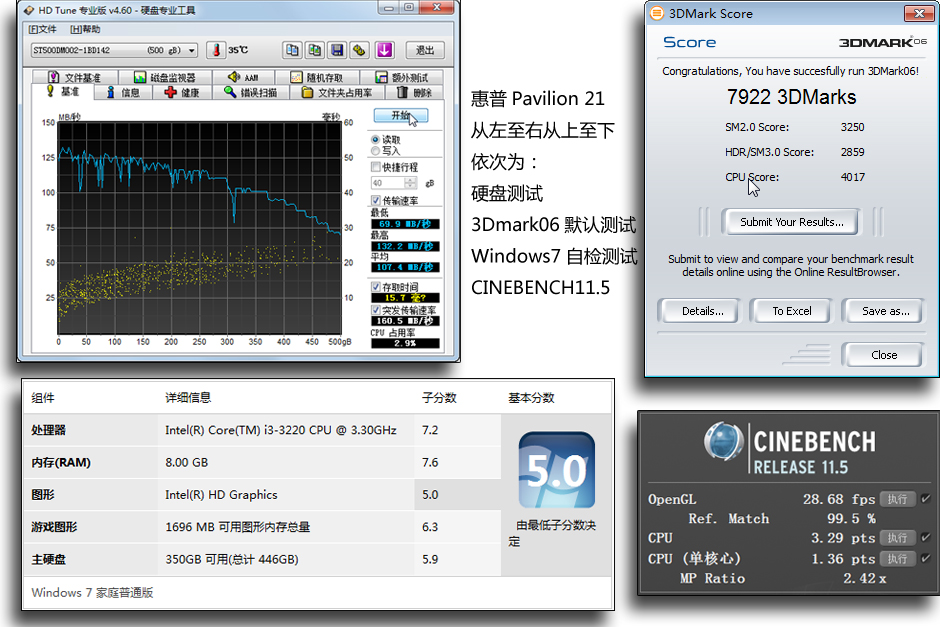Click the 处理器 row in the Windows score table
This screenshot has height=627, width=940.
262,430
